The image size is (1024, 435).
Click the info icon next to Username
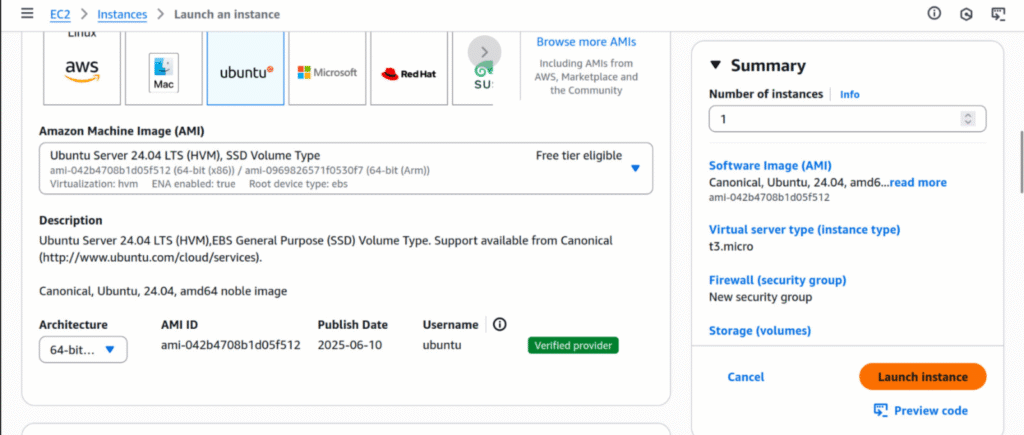point(500,325)
